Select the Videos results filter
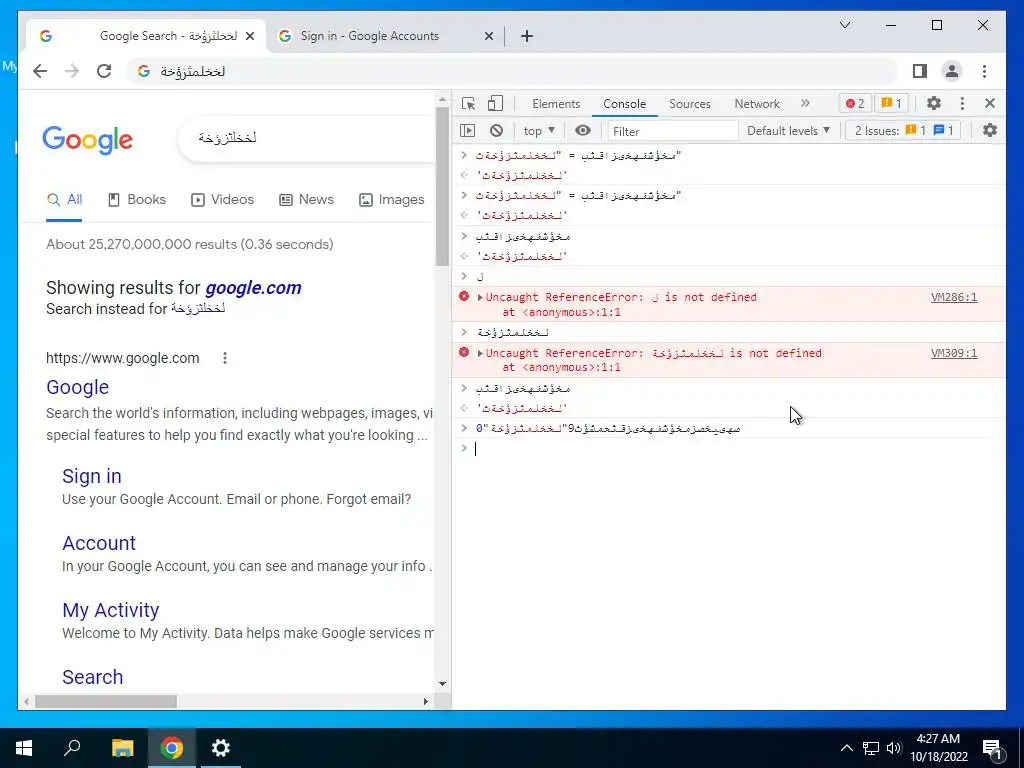This screenshot has height=768, width=1024. coord(222,200)
